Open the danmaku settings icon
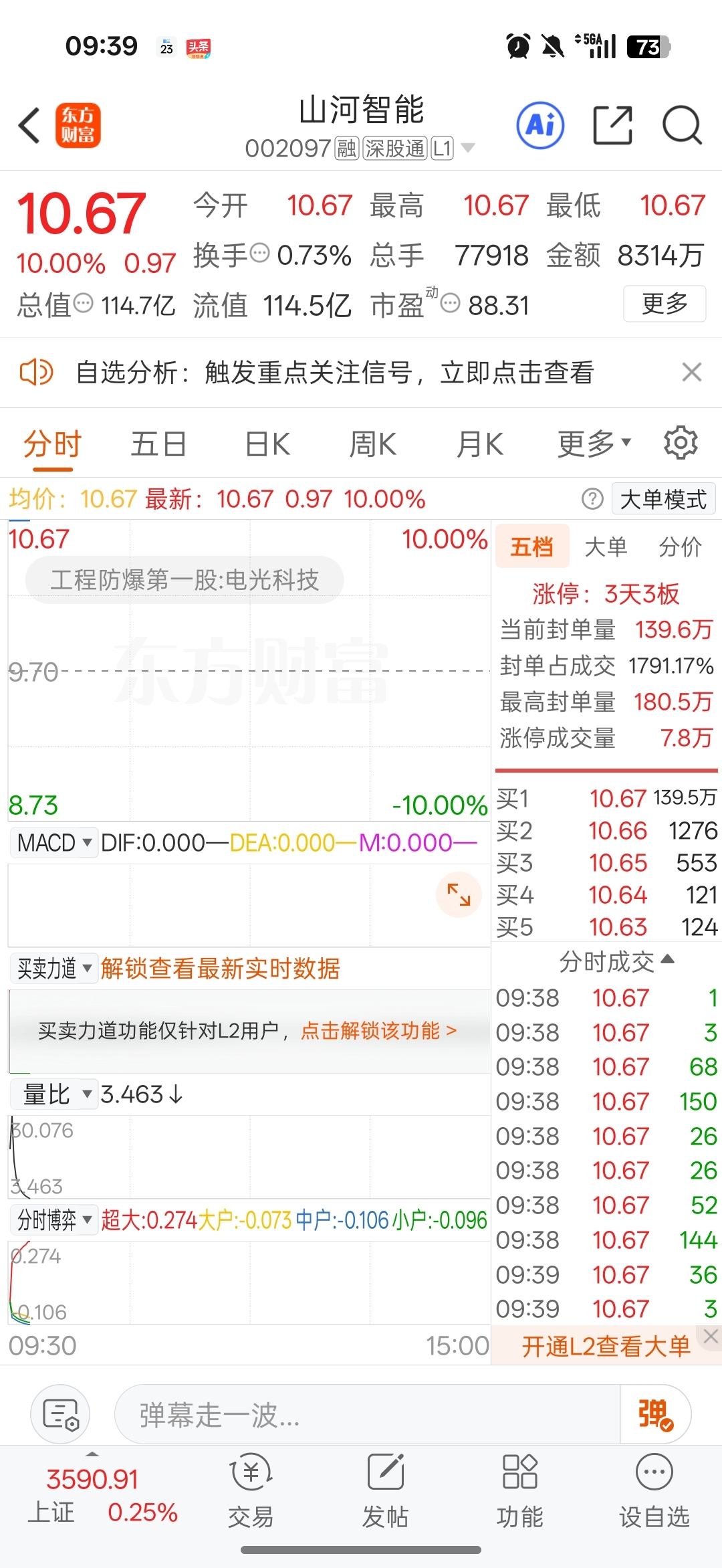Image resolution: width=722 pixels, height=1568 pixels. pyautogui.click(x=61, y=1415)
